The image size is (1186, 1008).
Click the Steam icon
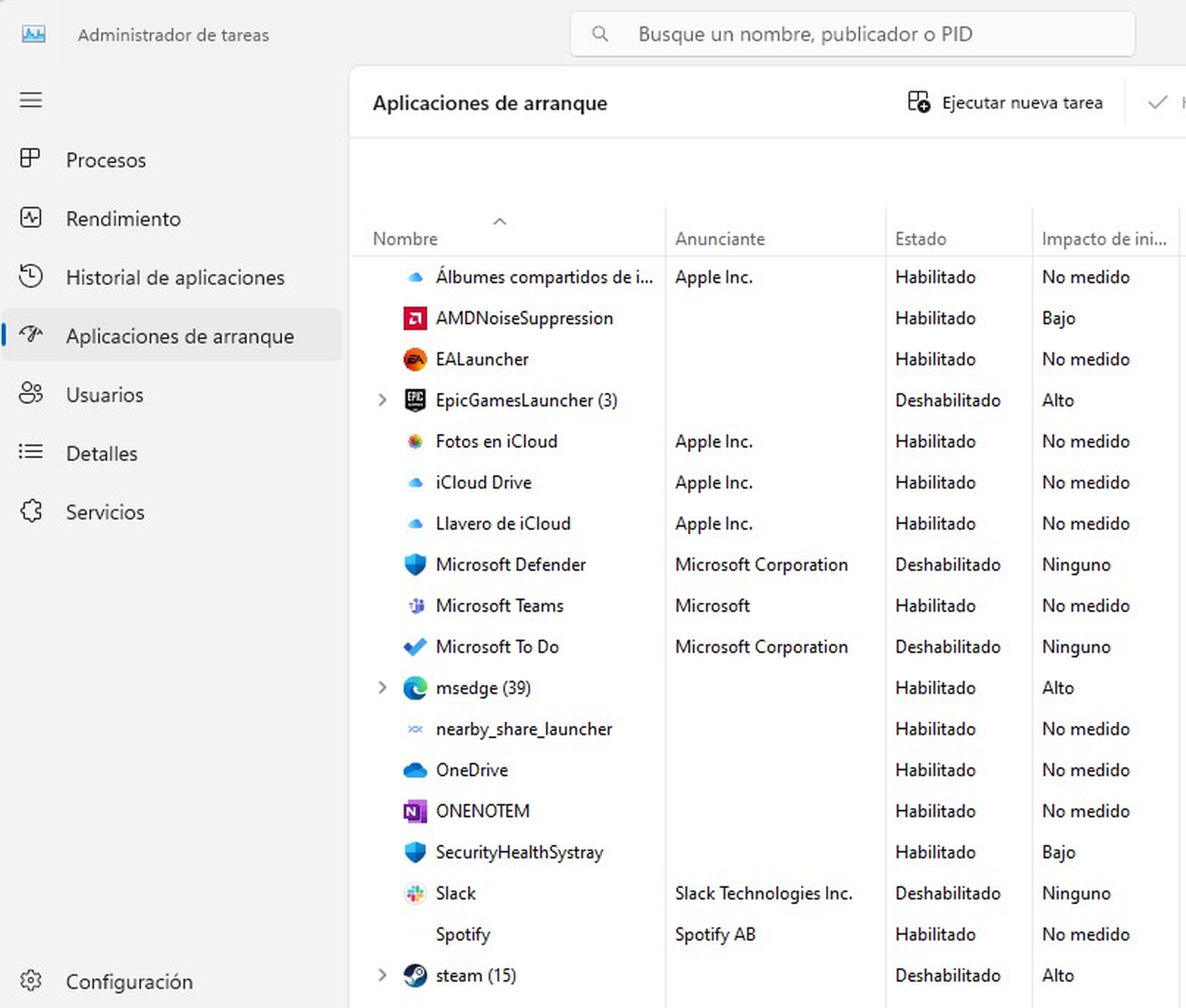pyautogui.click(x=413, y=975)
